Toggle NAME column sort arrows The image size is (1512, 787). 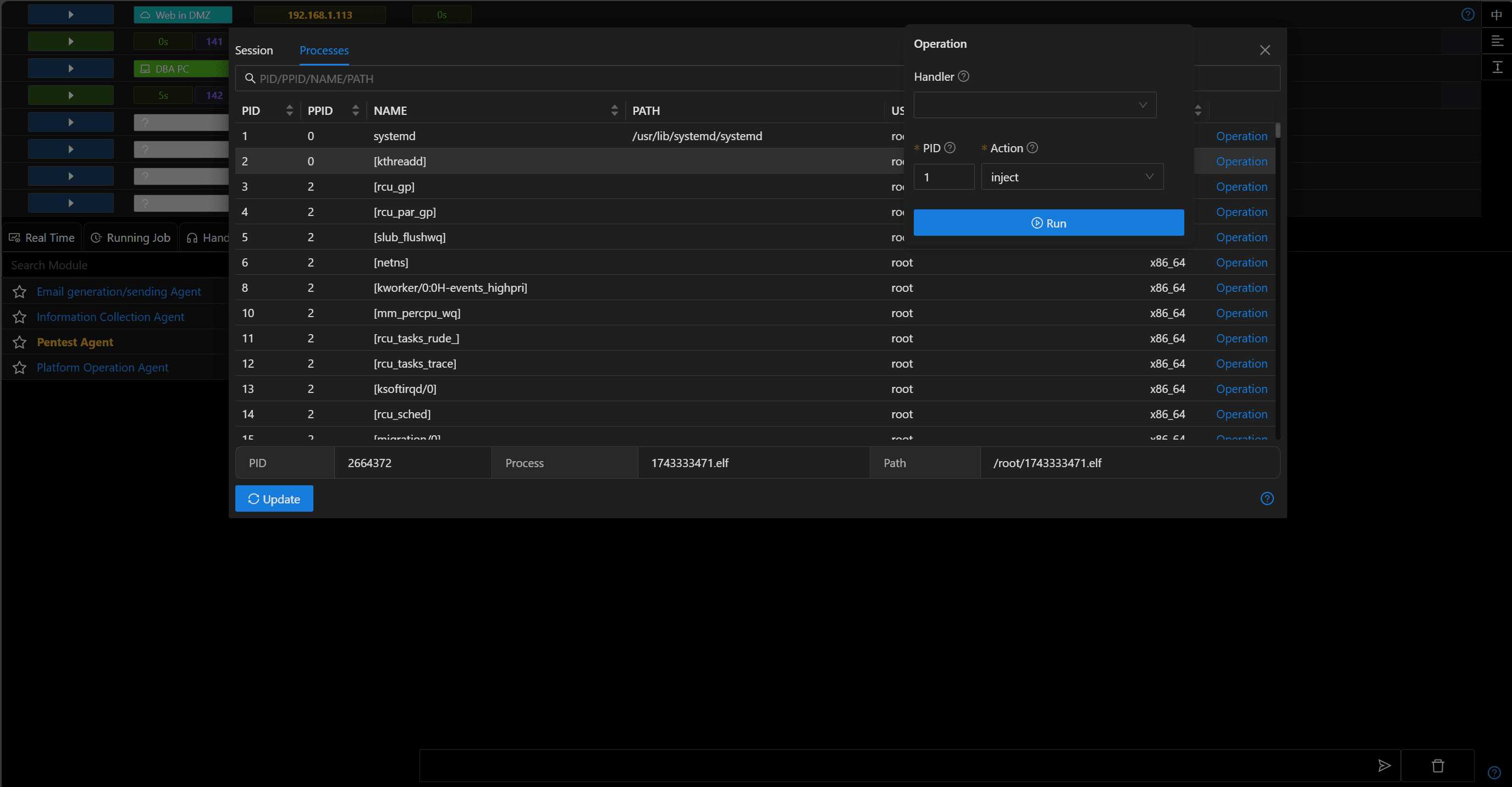coord(614,110)
